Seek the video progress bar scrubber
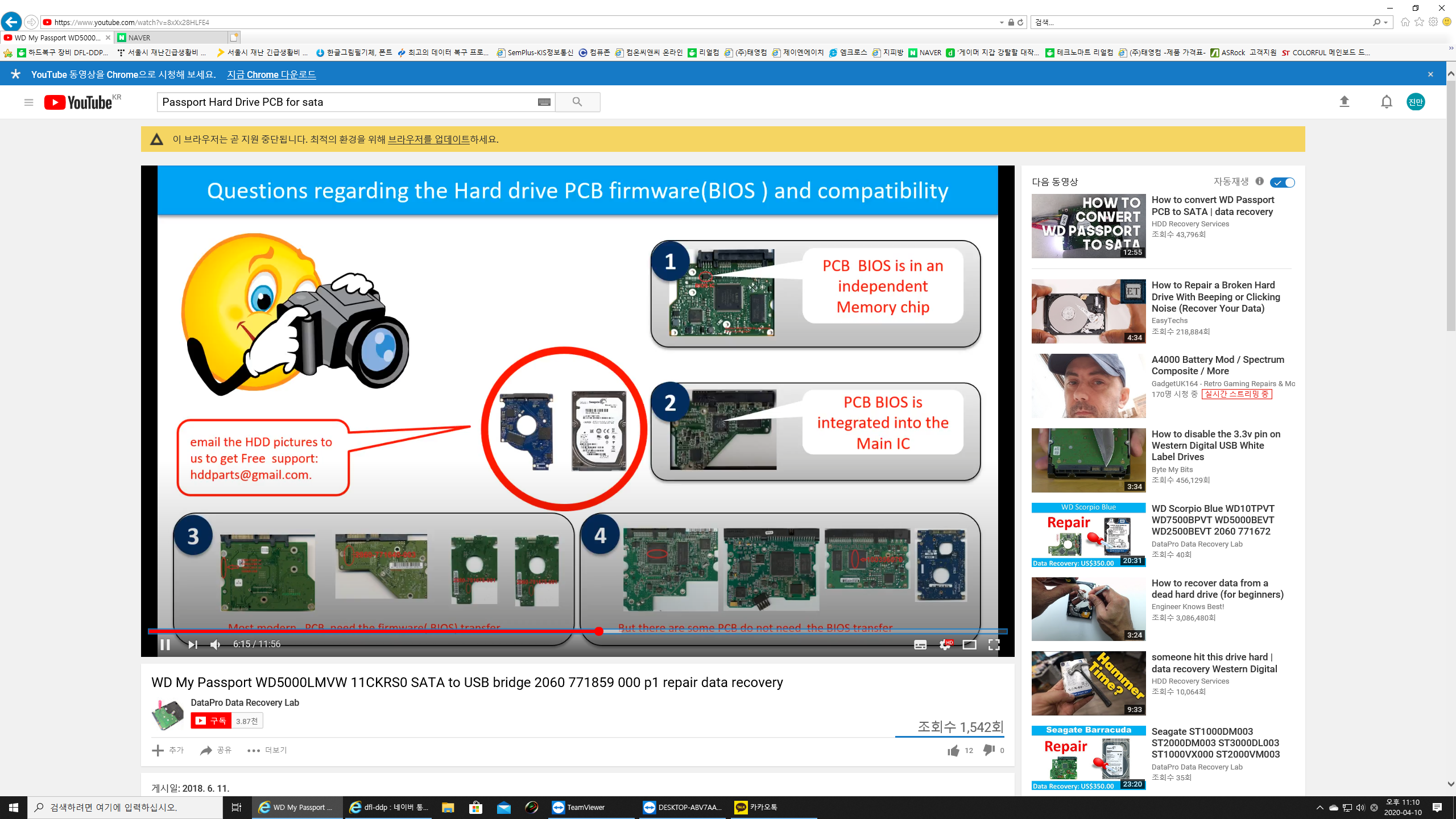 pos(598,631)
